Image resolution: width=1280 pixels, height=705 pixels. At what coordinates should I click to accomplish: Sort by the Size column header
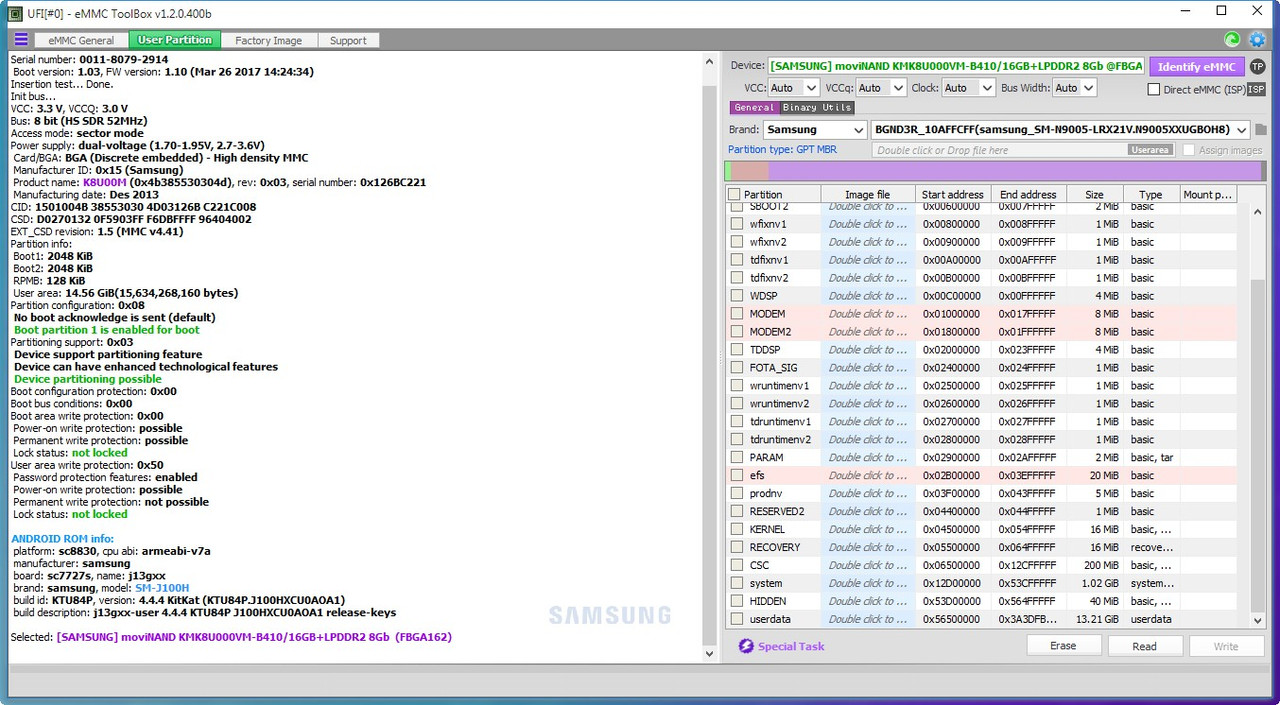tap(1095, 195)
